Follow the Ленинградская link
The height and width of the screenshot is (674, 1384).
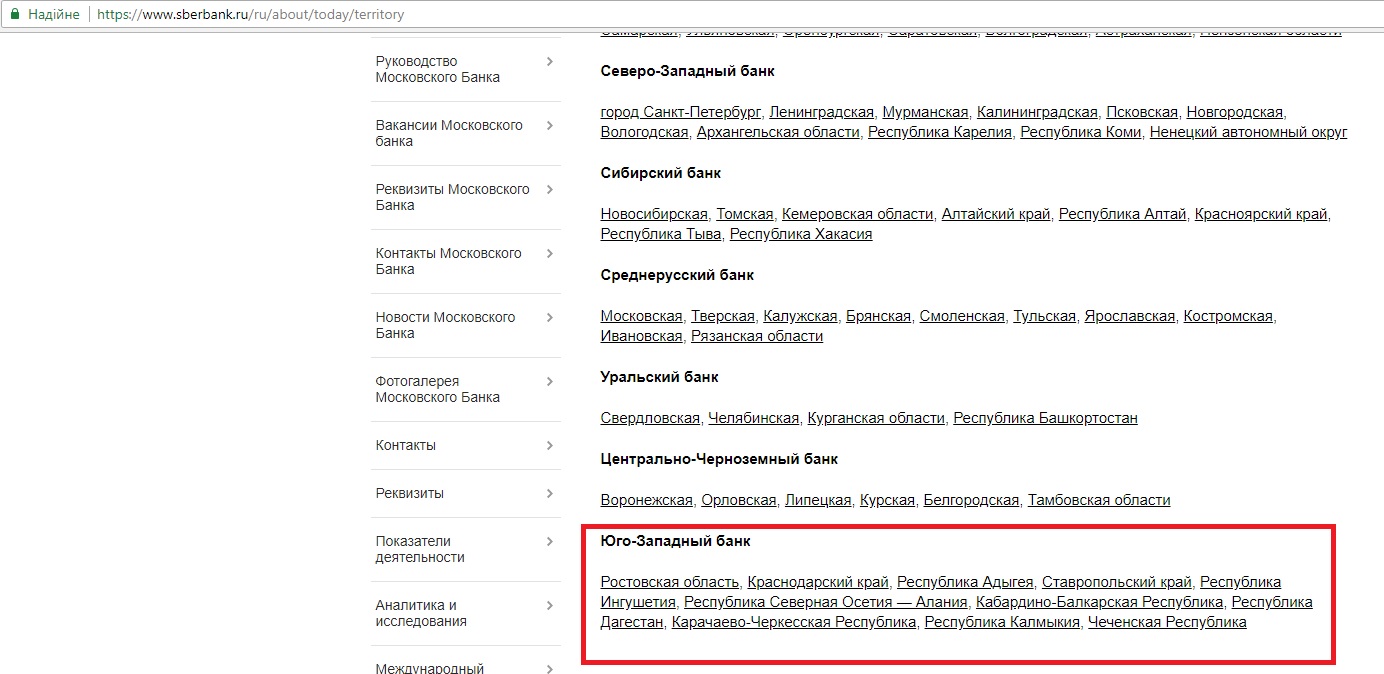pyautogui.click(x=822, y=112)
